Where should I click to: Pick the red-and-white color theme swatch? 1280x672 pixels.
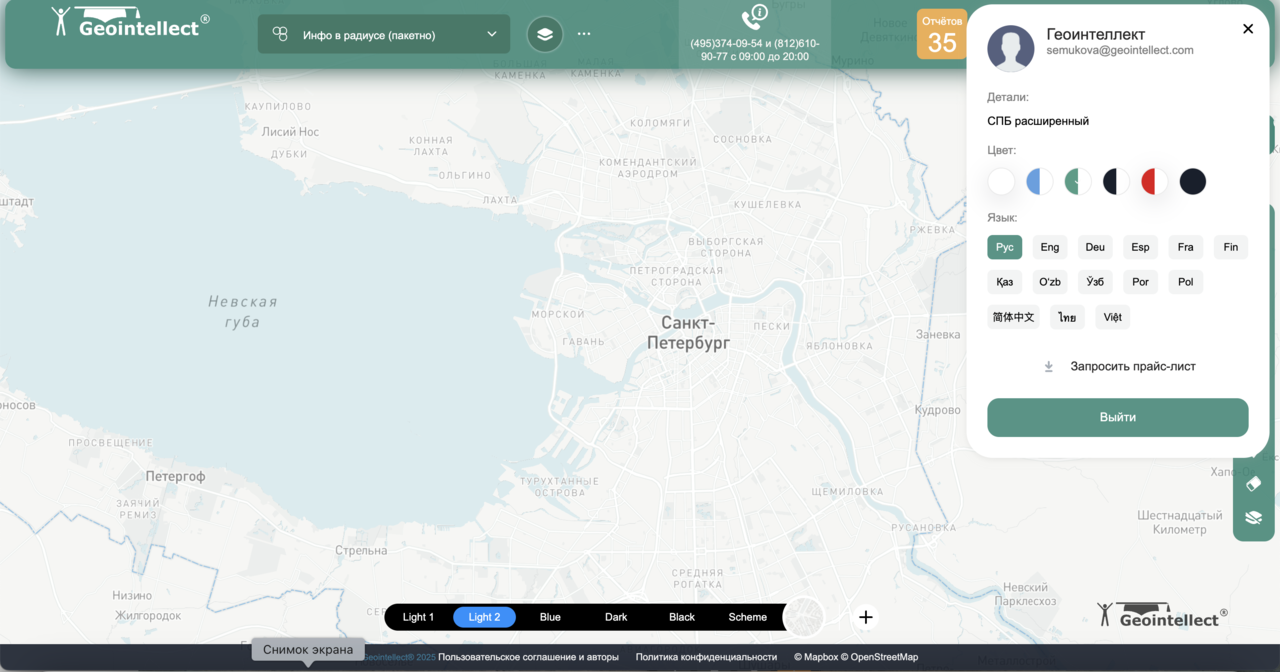click(x=1154, y=181)
